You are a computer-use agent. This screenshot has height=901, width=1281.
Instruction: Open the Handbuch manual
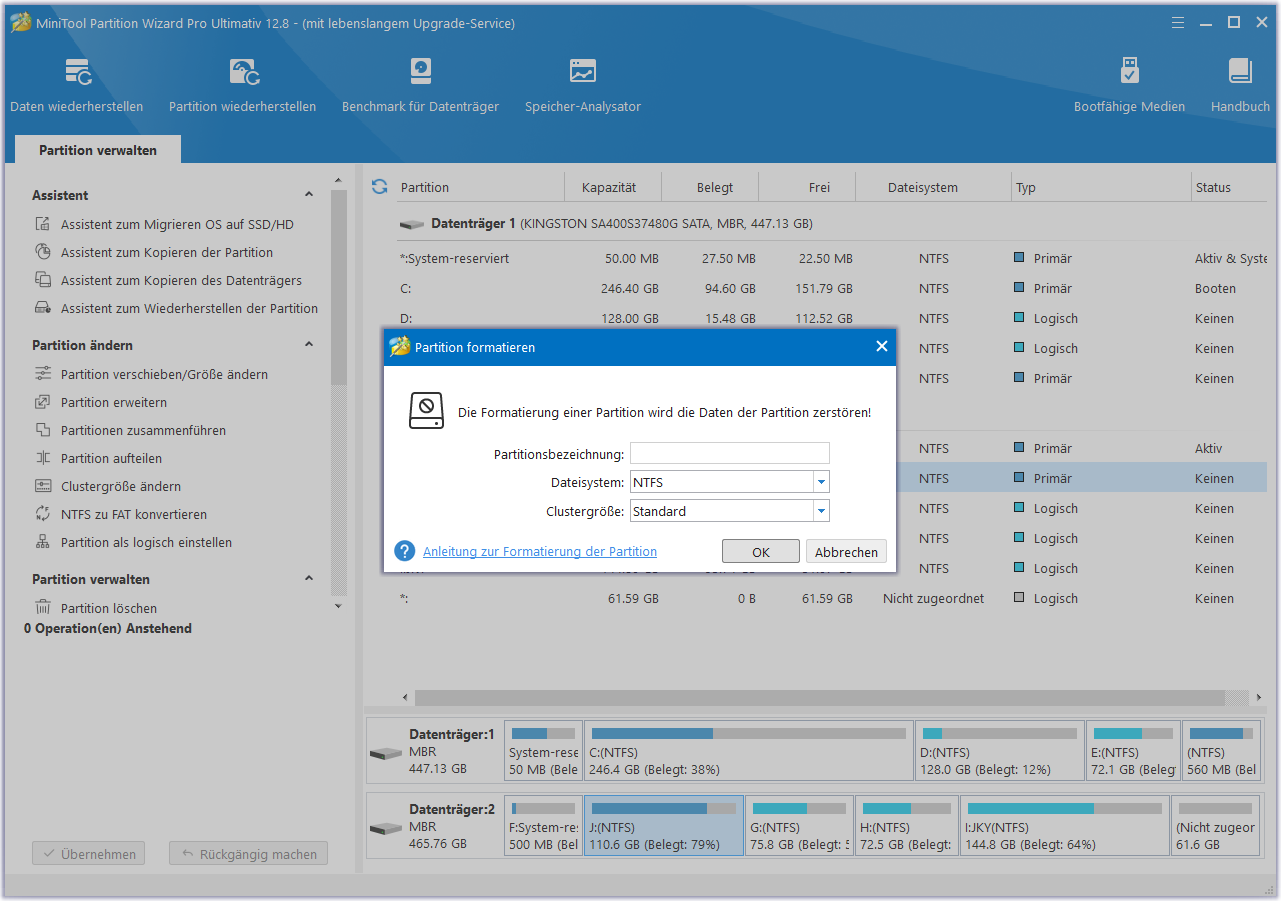[1240, 86]
